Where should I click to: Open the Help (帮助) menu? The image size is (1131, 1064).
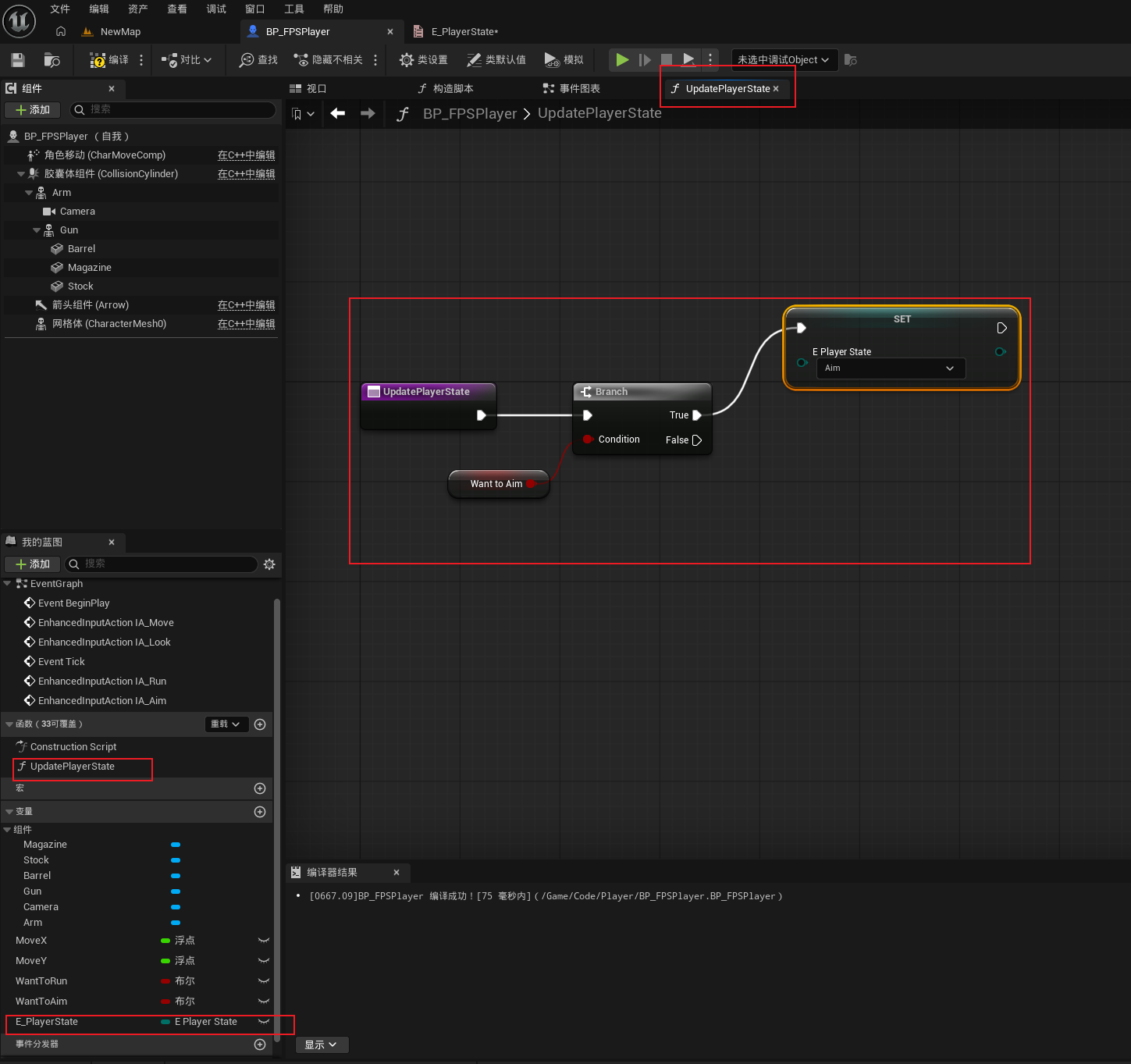333,9
